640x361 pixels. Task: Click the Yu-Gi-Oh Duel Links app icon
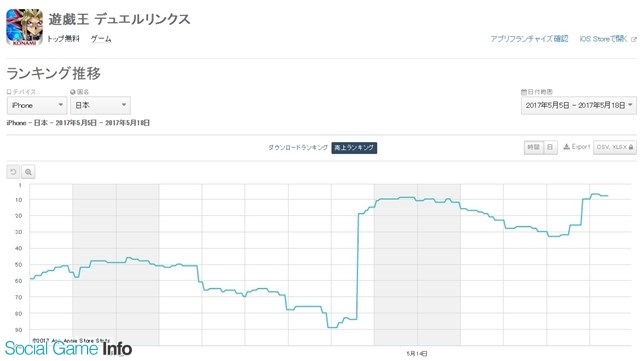pyautogui.click(x=24, y=27)
